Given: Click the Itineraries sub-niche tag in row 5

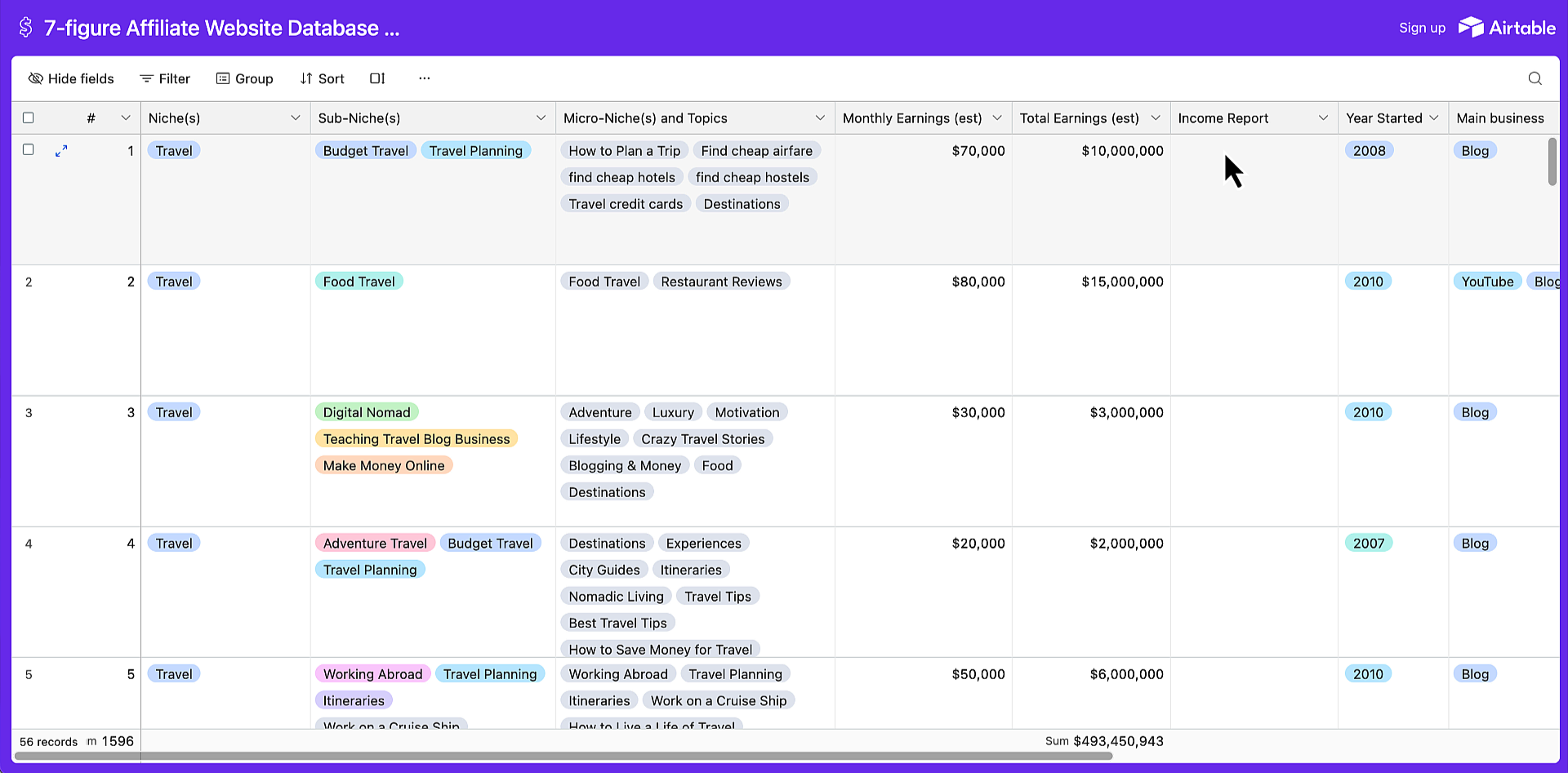Looking at the screenshot, I should pos(354,700).
